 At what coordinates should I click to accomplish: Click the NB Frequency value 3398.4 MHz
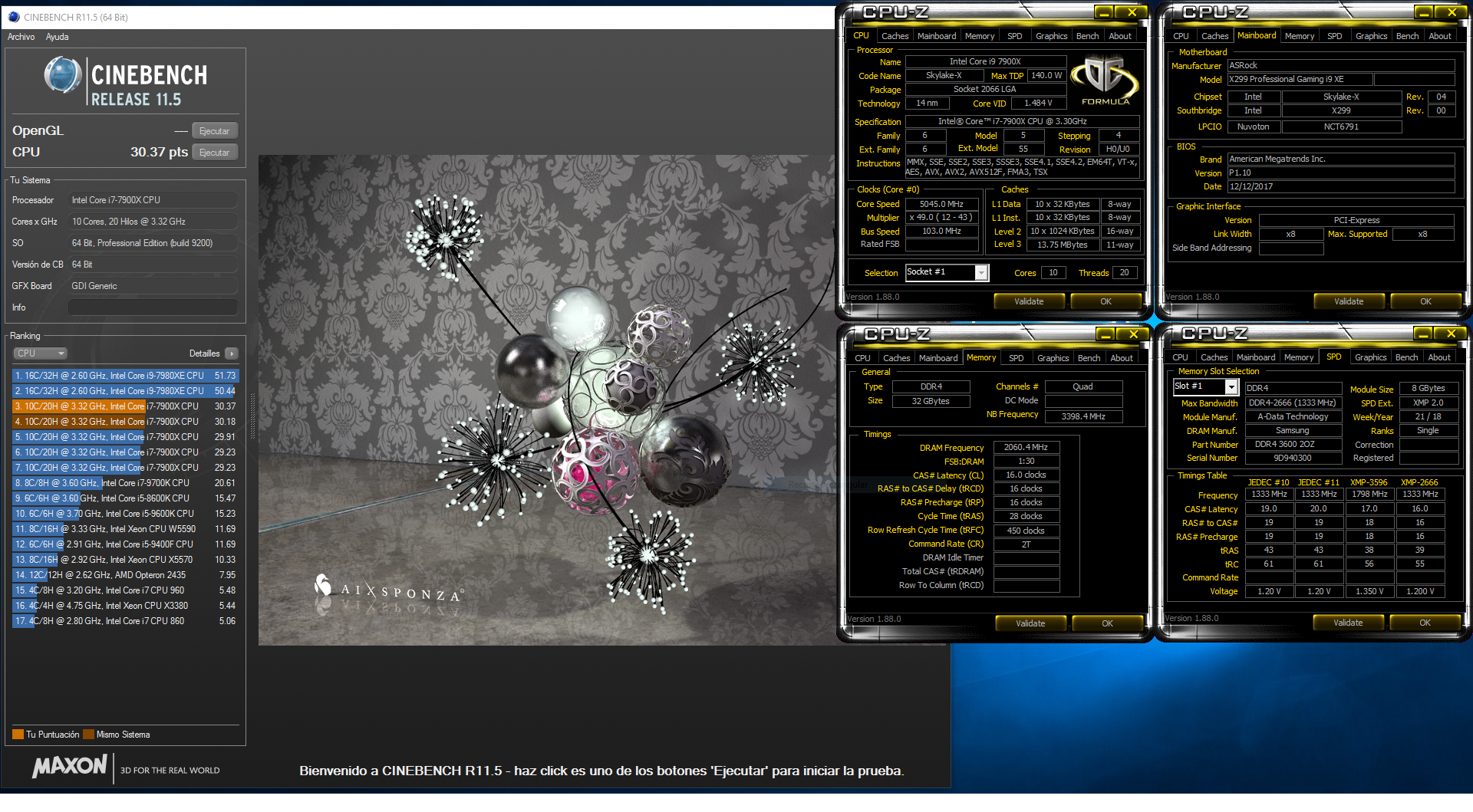tap(1083, 416)
